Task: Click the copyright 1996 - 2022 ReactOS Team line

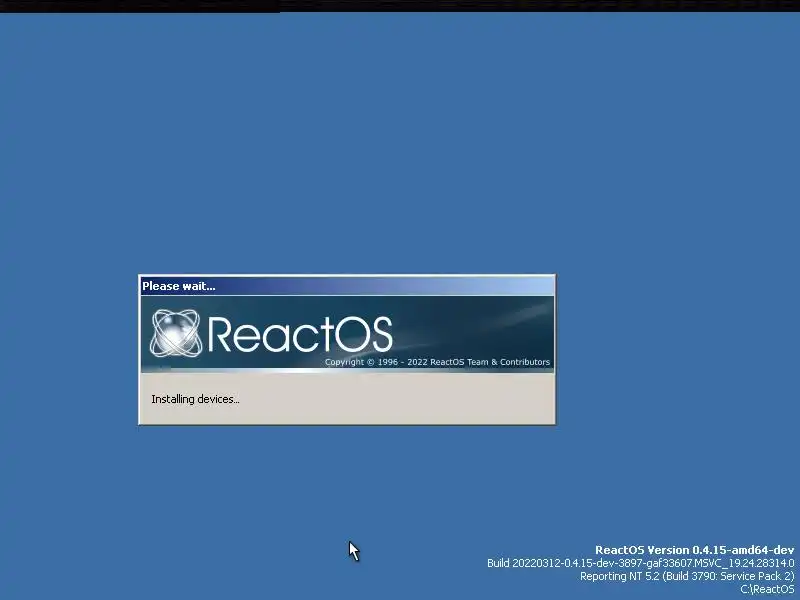Action: click(437, 362)
